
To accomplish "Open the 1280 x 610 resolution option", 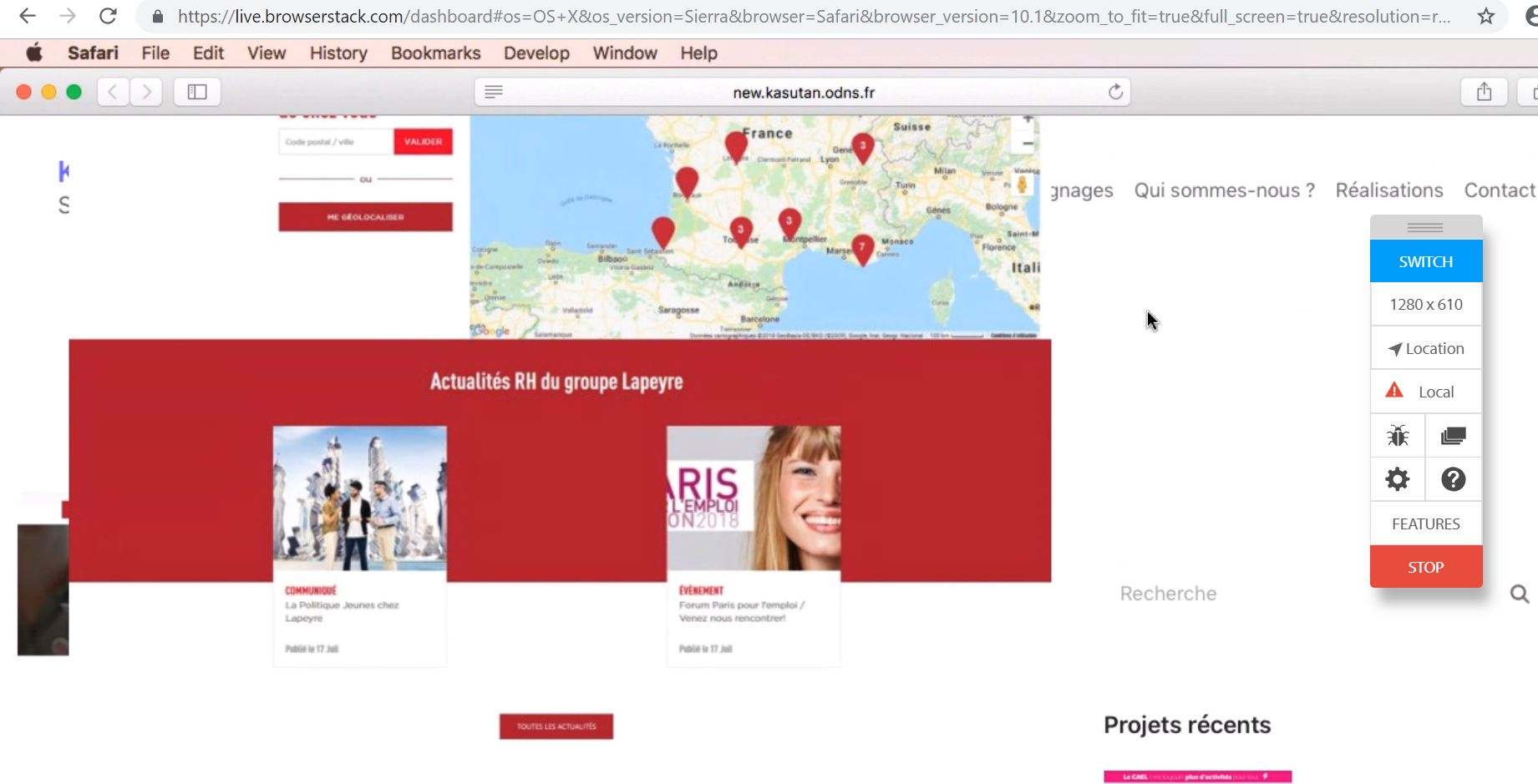I will coord(1426,305).
